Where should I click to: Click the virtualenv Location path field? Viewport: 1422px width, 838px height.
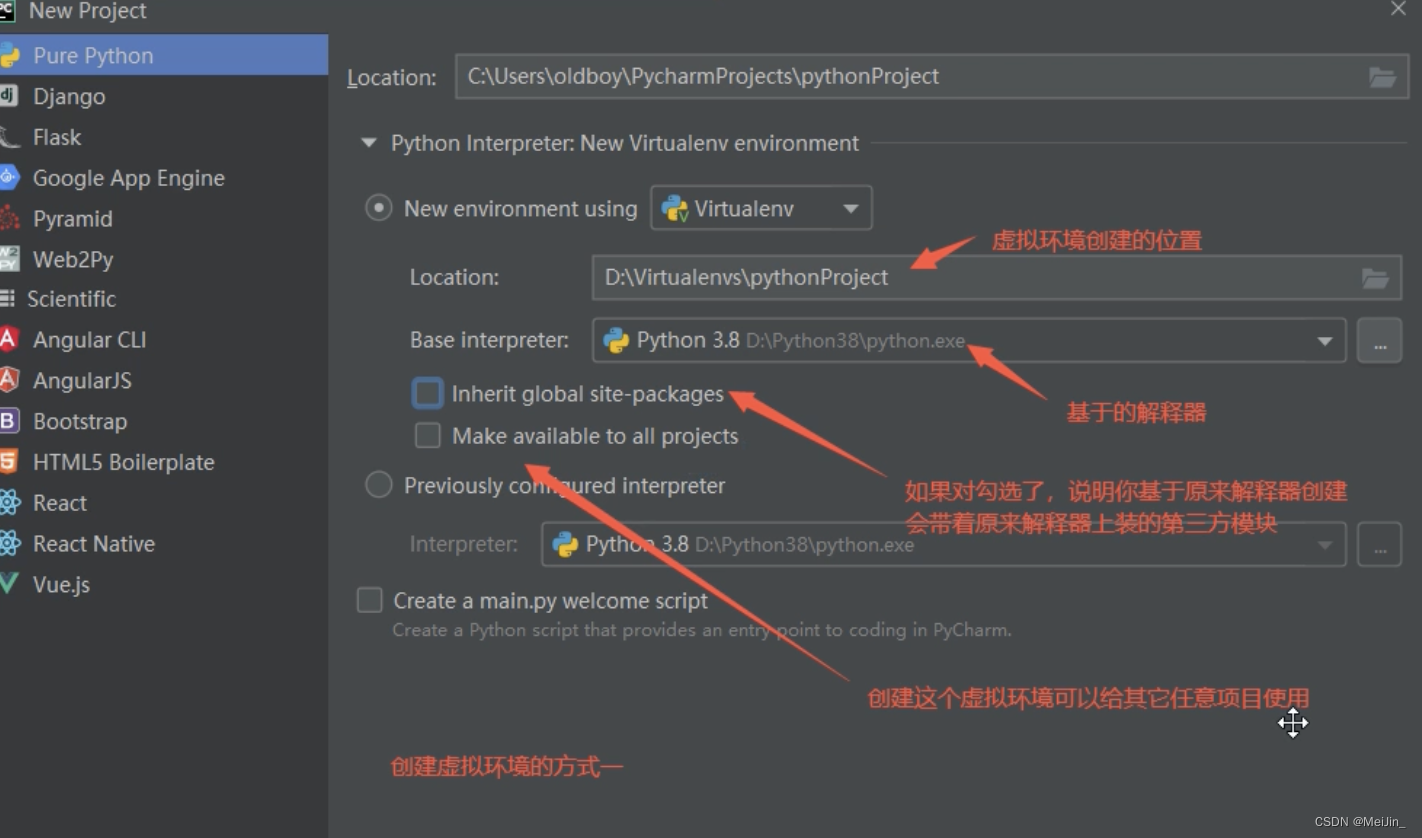coord(996,278)
